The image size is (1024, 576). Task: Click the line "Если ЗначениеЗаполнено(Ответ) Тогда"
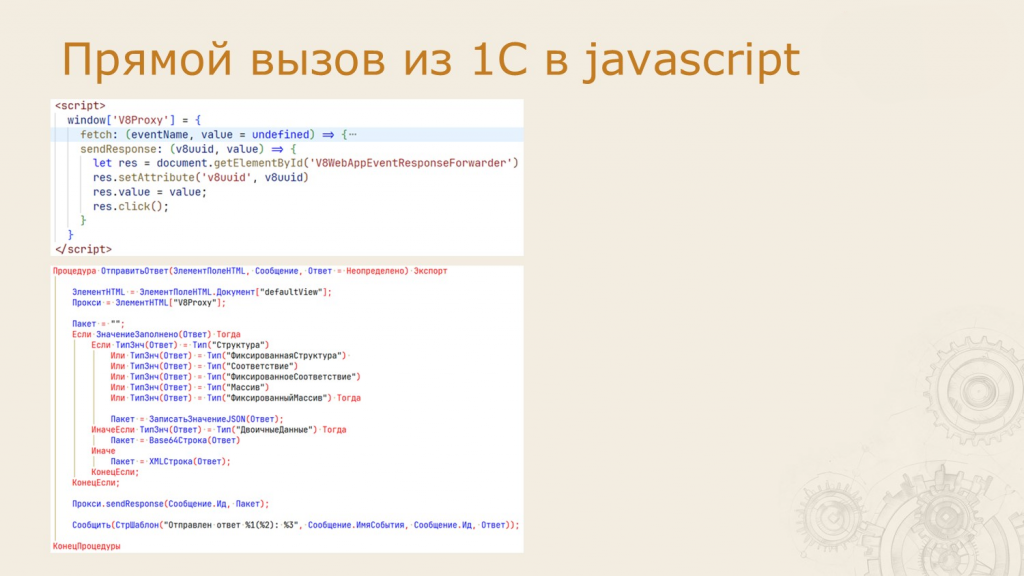pyautogui.click(x=156, y=334)
